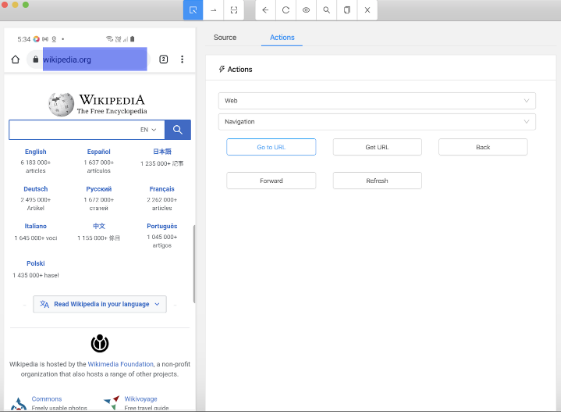Choose Tap By Coordinates mode
The height and width of the screenshot is (412, 561).
pos(234,10)
